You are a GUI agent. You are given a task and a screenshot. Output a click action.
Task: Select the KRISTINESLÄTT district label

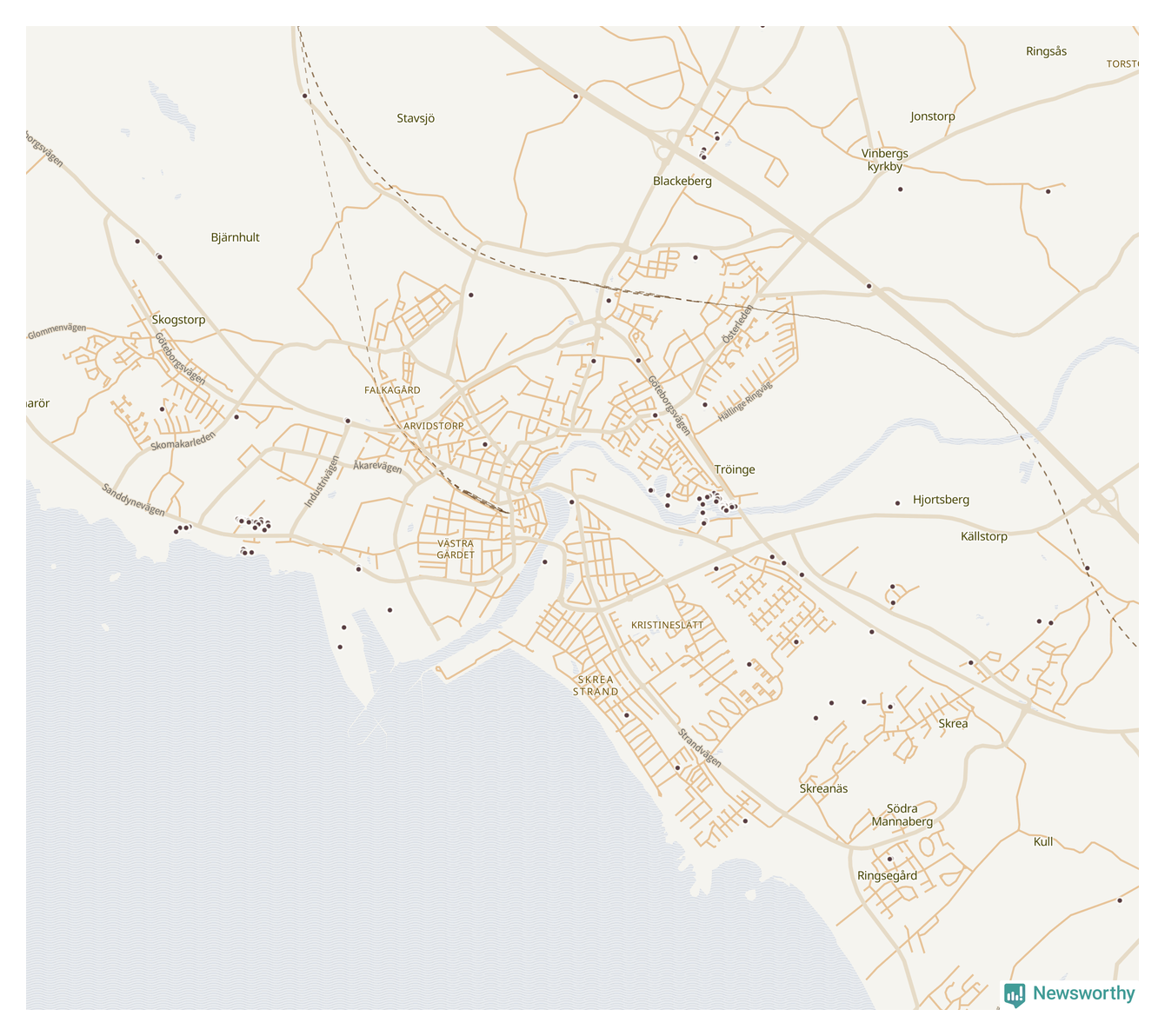668,625
